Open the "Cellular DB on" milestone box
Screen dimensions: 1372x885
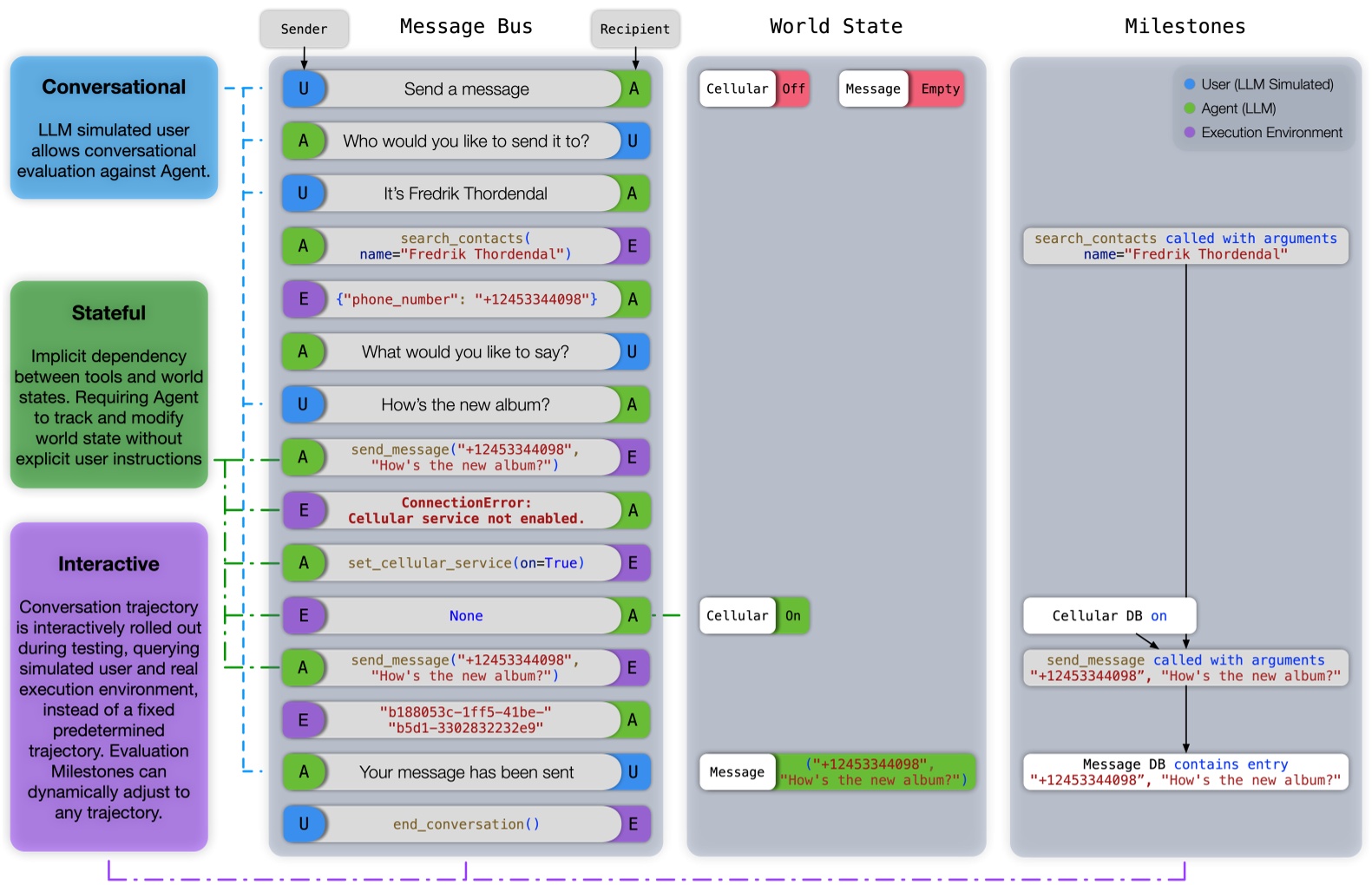(1109, 616)
